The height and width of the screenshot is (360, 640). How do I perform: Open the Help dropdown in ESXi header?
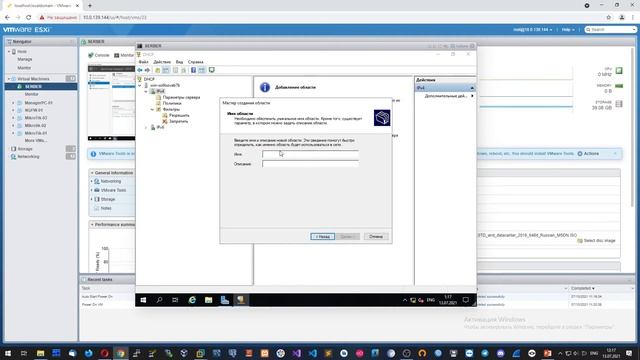tap(568, 30)
